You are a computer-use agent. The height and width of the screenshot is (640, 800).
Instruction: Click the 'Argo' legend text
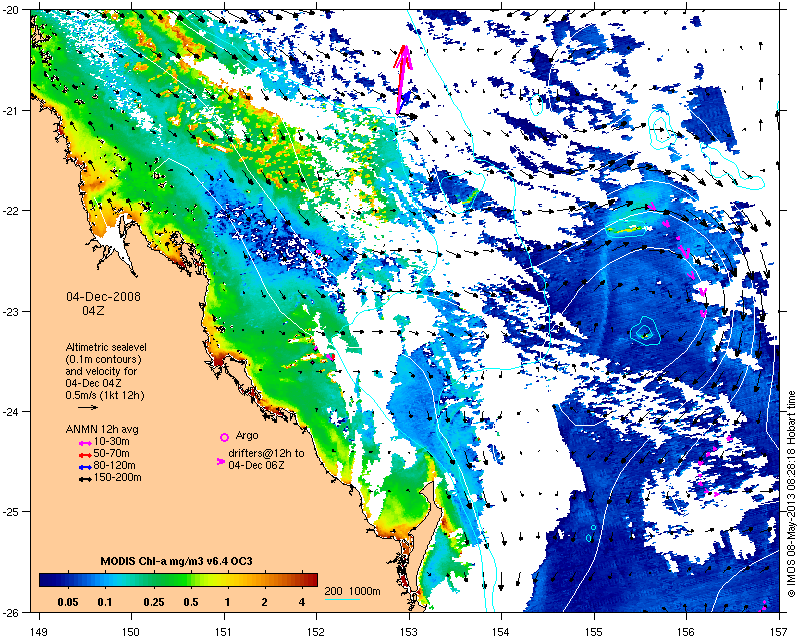(x=247, y=436)
